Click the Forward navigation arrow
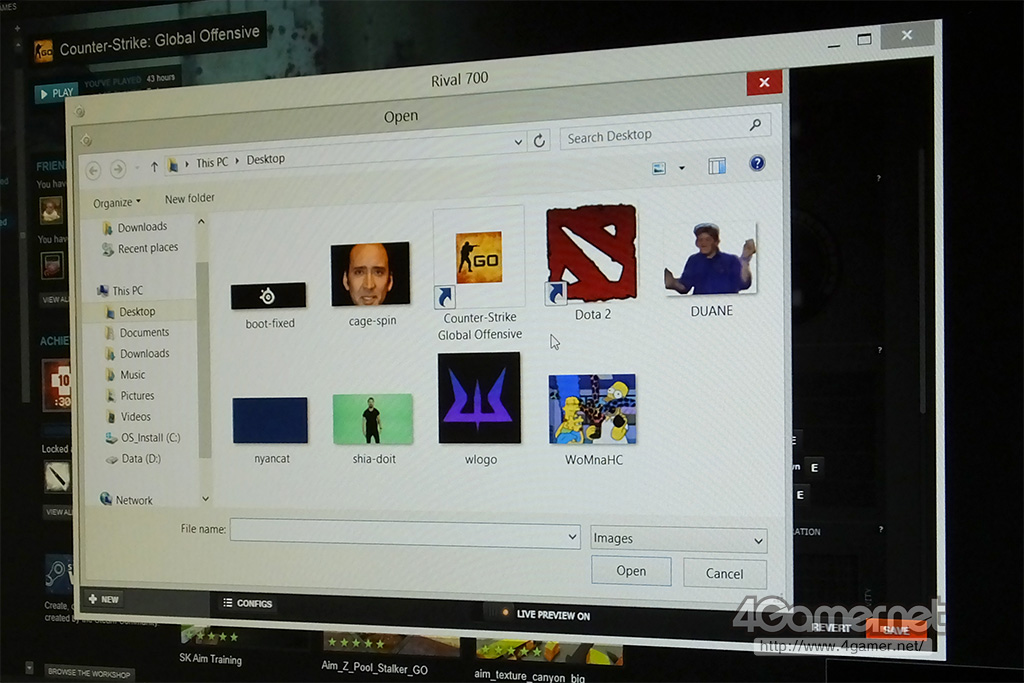This screenshot has width=1024, height=683. pyautogui.click(x=118, y=169)
